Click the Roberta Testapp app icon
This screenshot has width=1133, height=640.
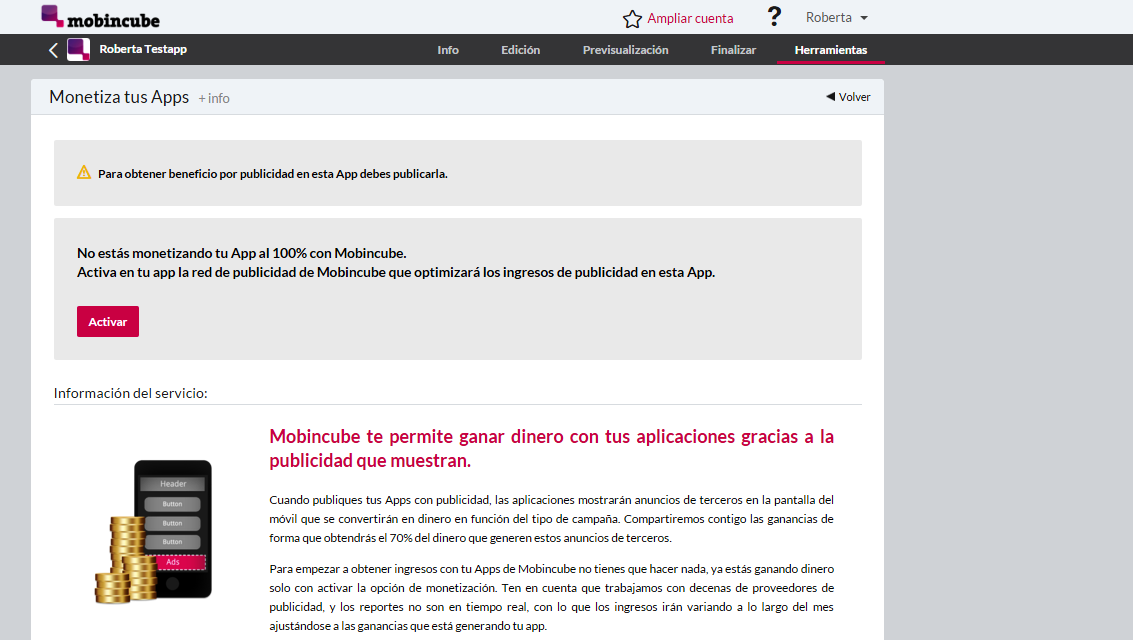[x=79, y=50]
